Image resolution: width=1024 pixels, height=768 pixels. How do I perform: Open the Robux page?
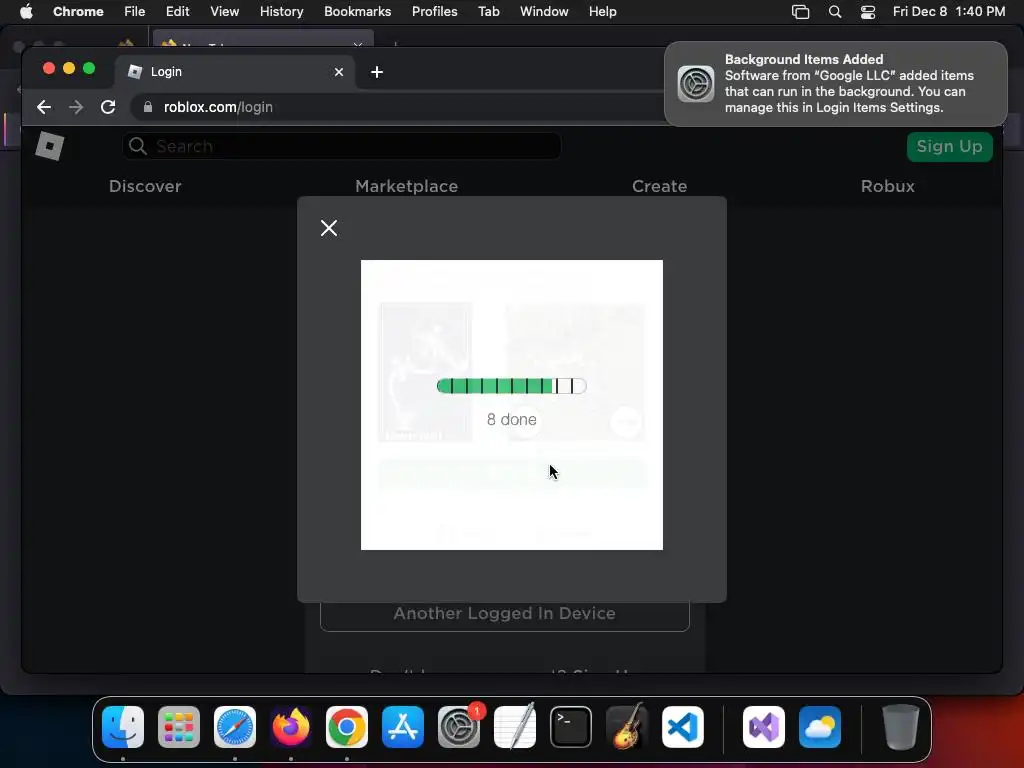pyautogui.click(x=888, y=186)
